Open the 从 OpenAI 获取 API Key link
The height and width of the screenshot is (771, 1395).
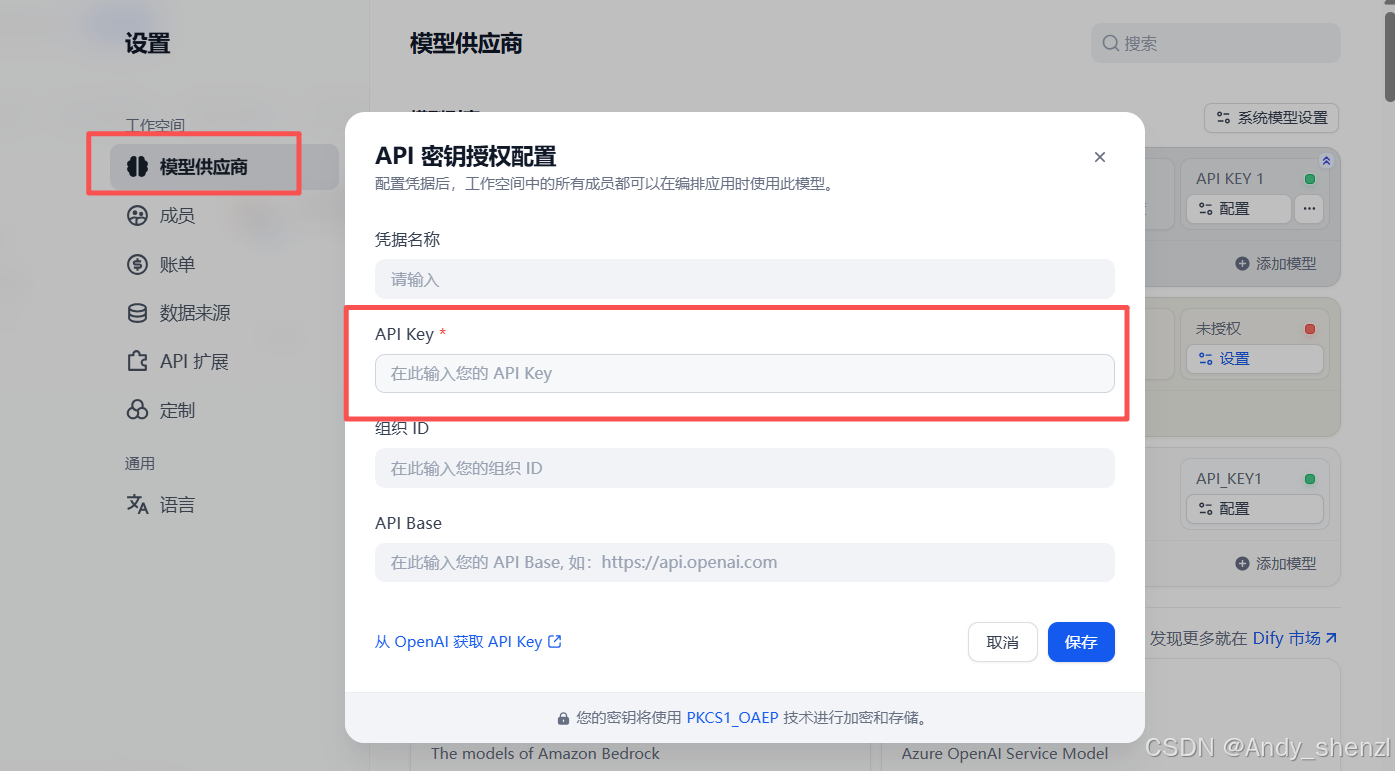[x=468, y=642]
